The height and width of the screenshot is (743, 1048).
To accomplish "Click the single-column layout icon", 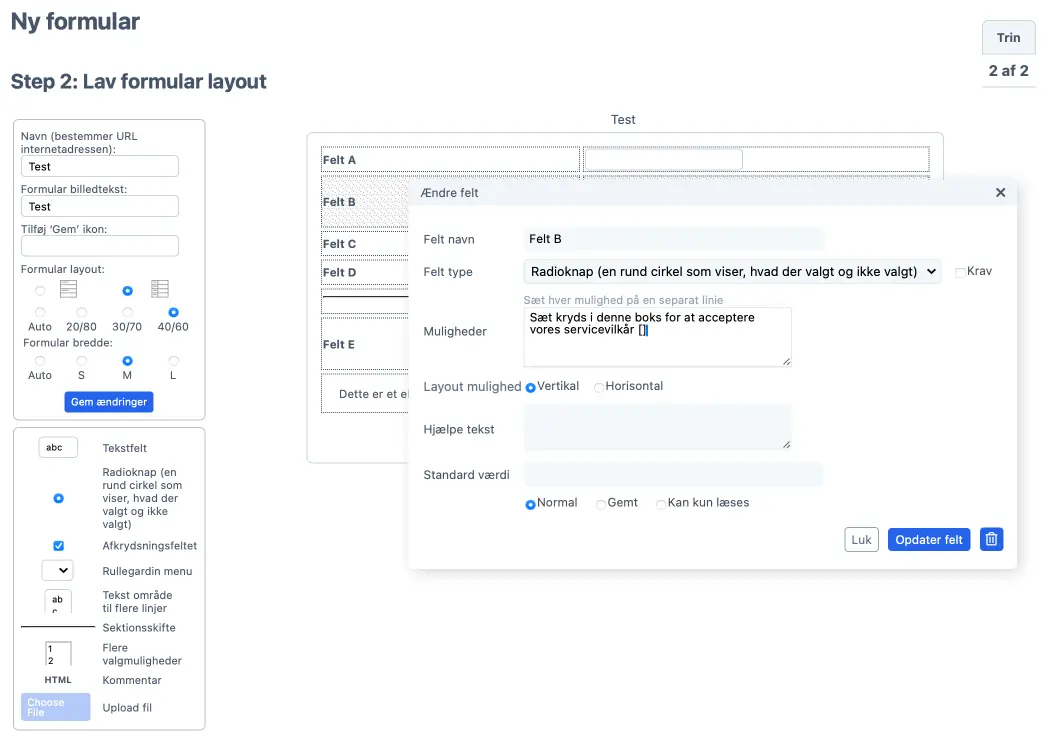I will 68,289.
